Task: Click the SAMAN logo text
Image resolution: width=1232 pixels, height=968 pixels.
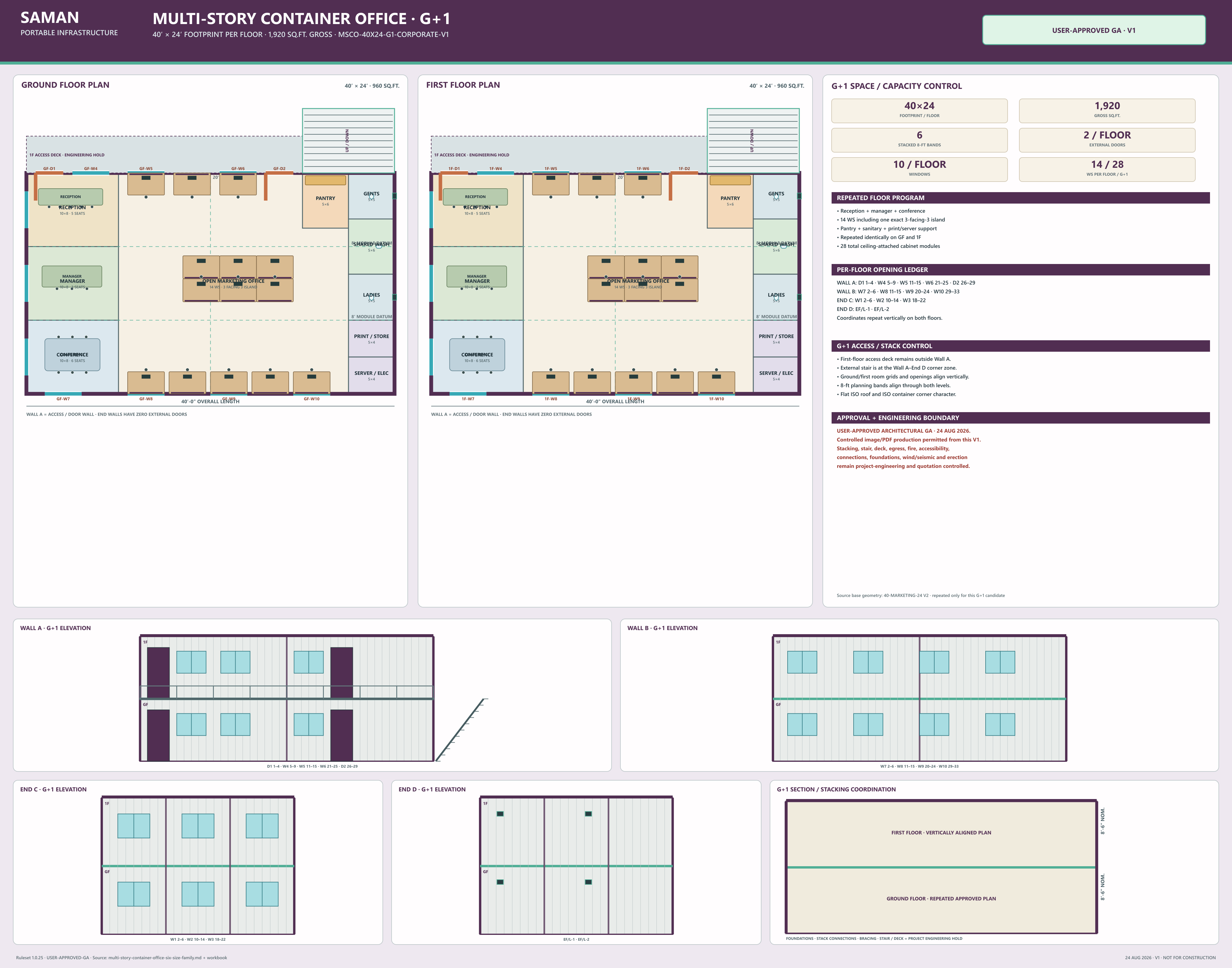Action: click(50, 18)
